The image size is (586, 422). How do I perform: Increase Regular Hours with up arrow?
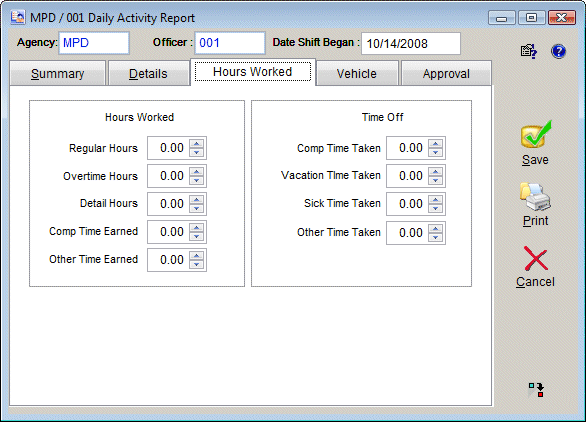197,144
